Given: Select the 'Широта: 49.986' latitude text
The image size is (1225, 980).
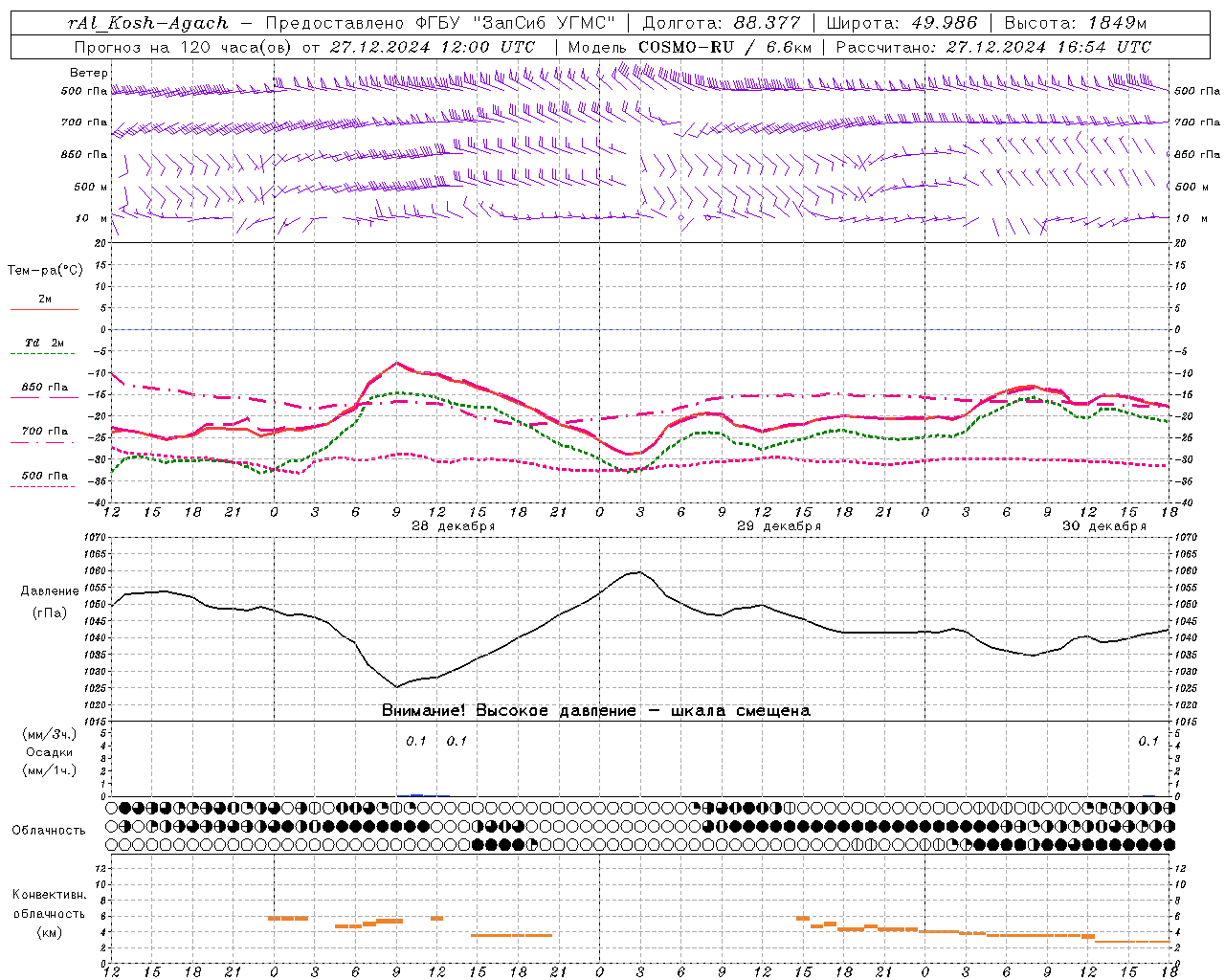Looking at the screenshot, I should pos(902,23).
